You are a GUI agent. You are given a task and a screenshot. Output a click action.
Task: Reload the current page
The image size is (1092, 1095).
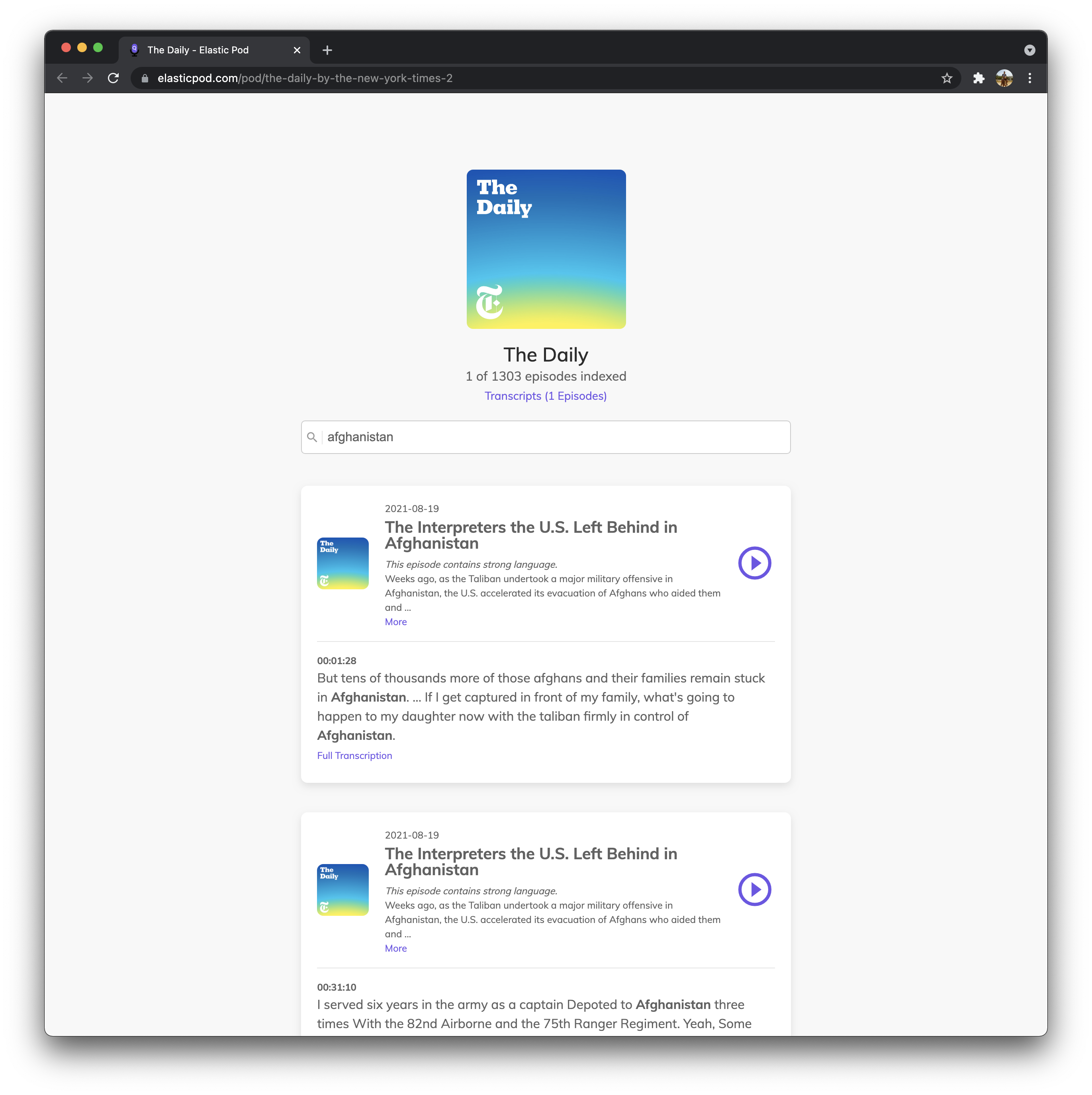[x=114, y=78]
